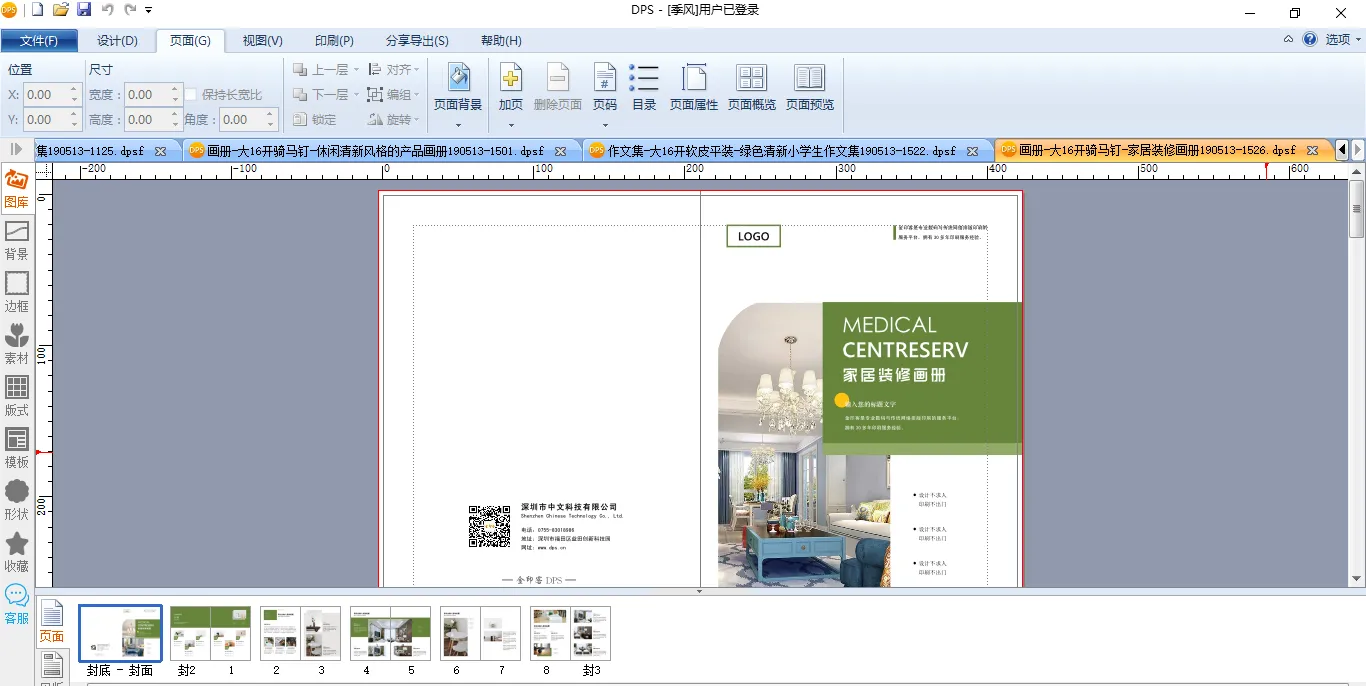Open the 形状 shapes panel

click(x=17, y=499)
